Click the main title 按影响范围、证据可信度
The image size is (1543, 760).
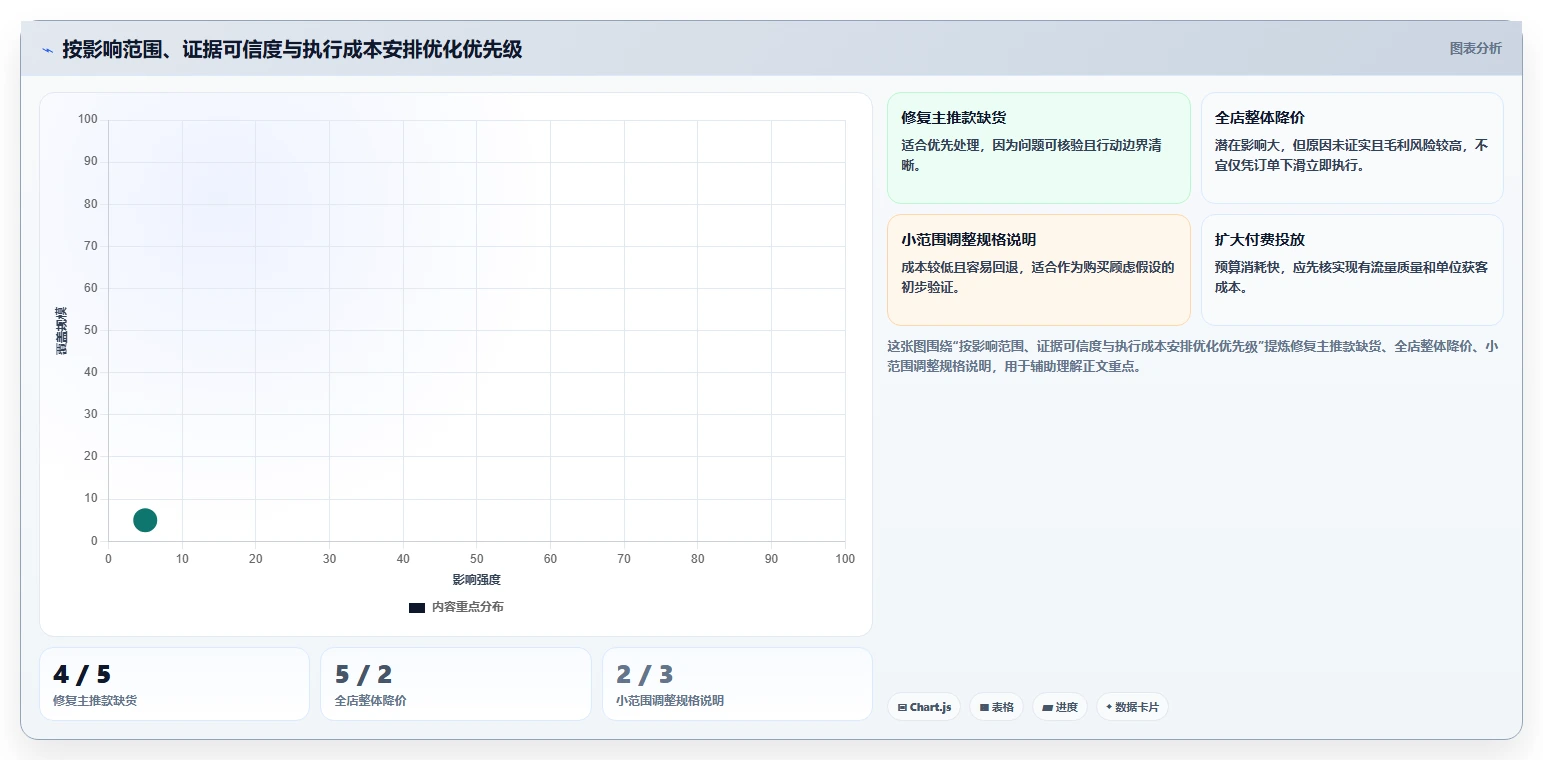point(292,49)
